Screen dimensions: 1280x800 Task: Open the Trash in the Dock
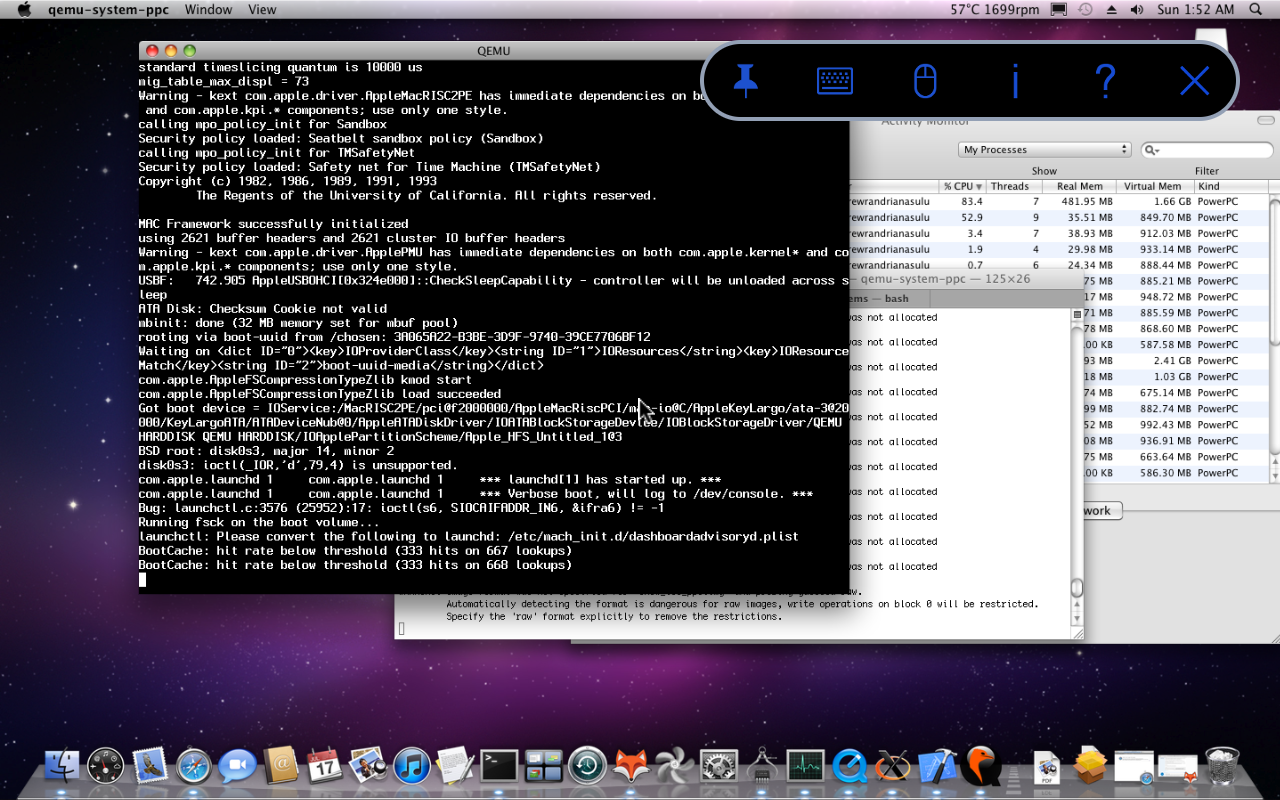click(x=1222, y=766)
